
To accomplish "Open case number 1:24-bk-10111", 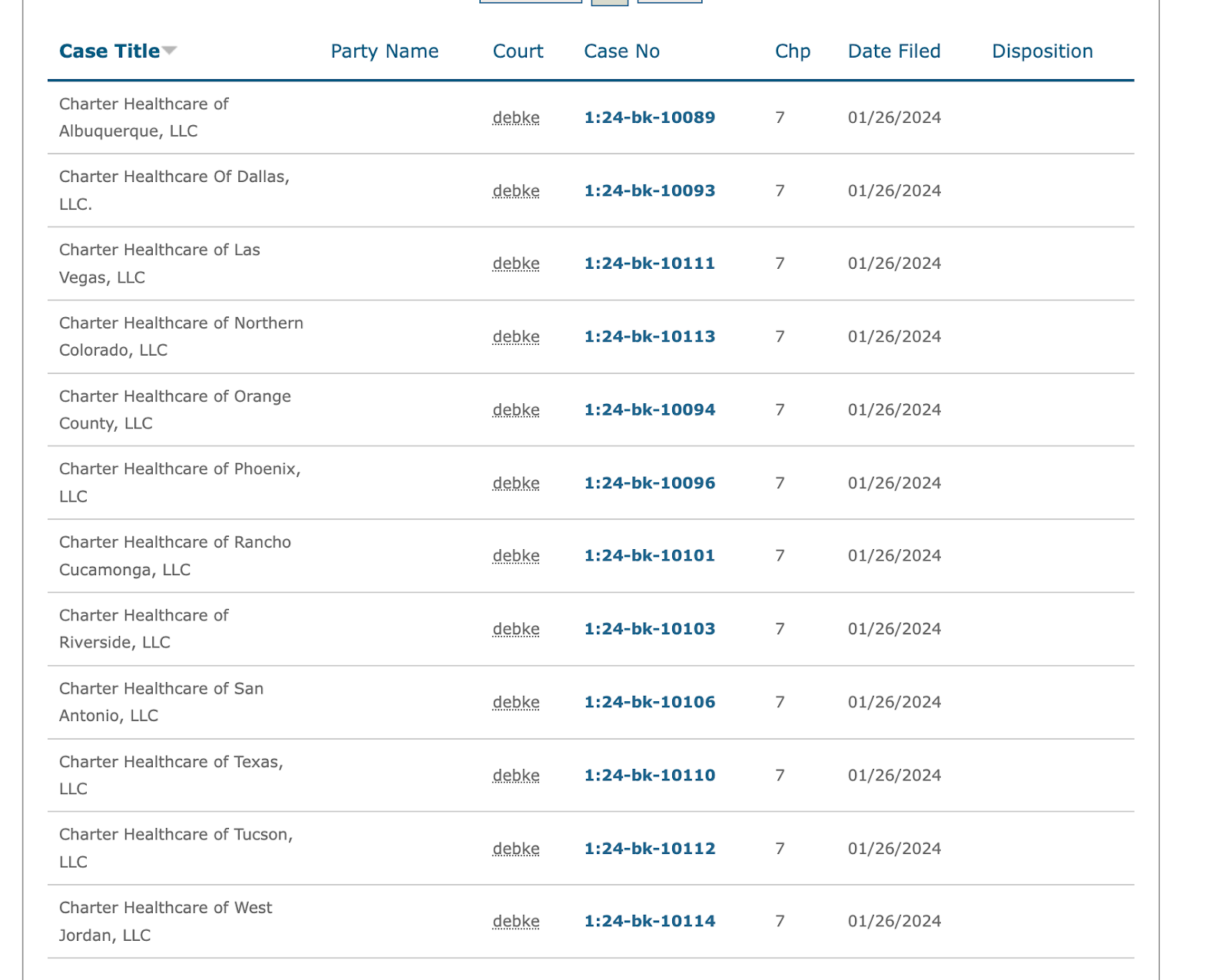I will (650, 263).
